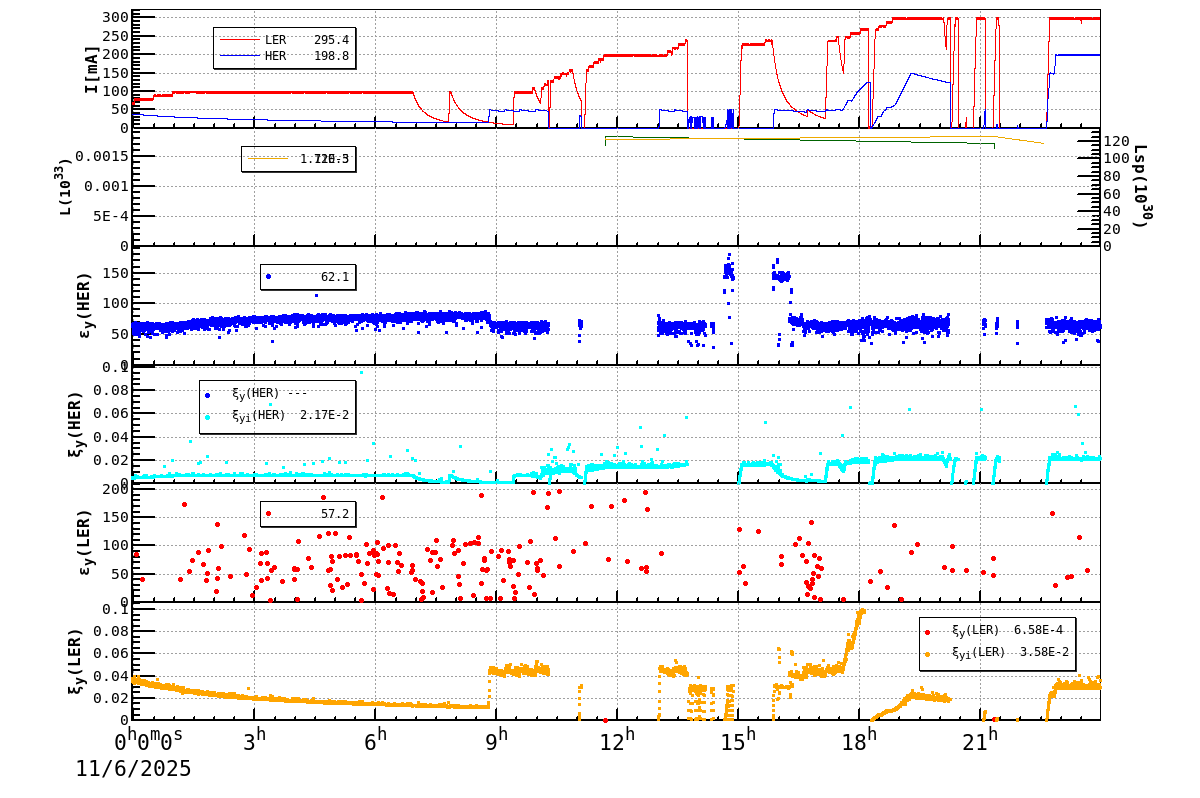
Task: Click the εy(HER) axis label
Action: [x=84, y=304]
